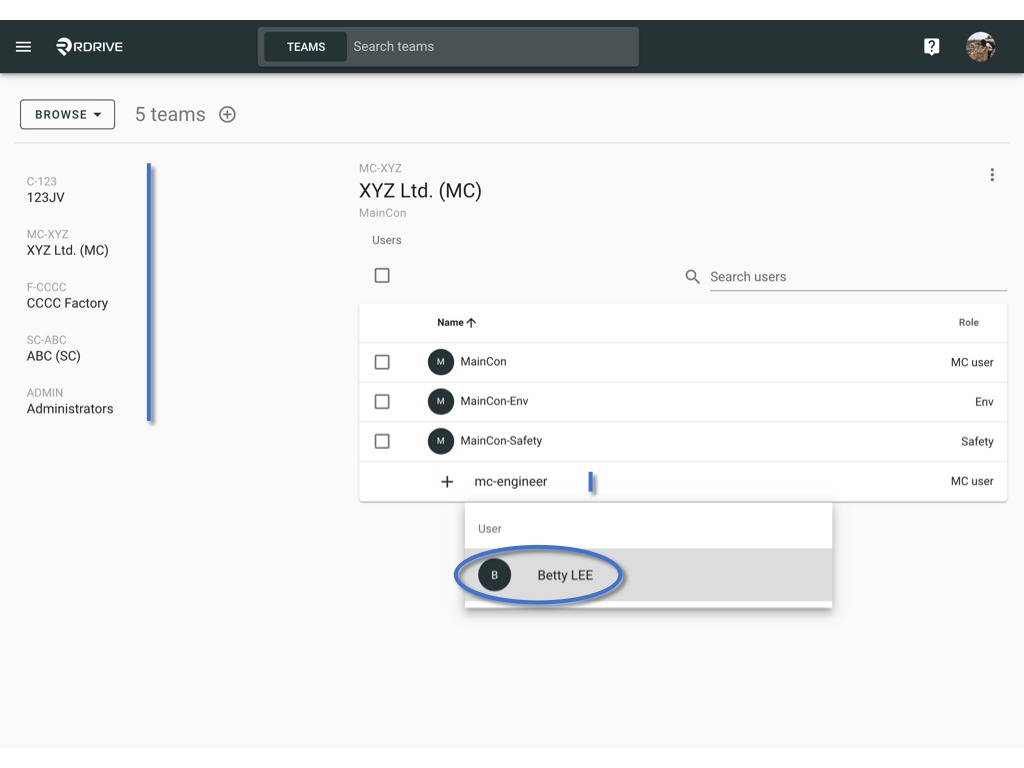Add a new team with plus circle icon
Screen dimensions: 1024x768
(x=227, y=114)
